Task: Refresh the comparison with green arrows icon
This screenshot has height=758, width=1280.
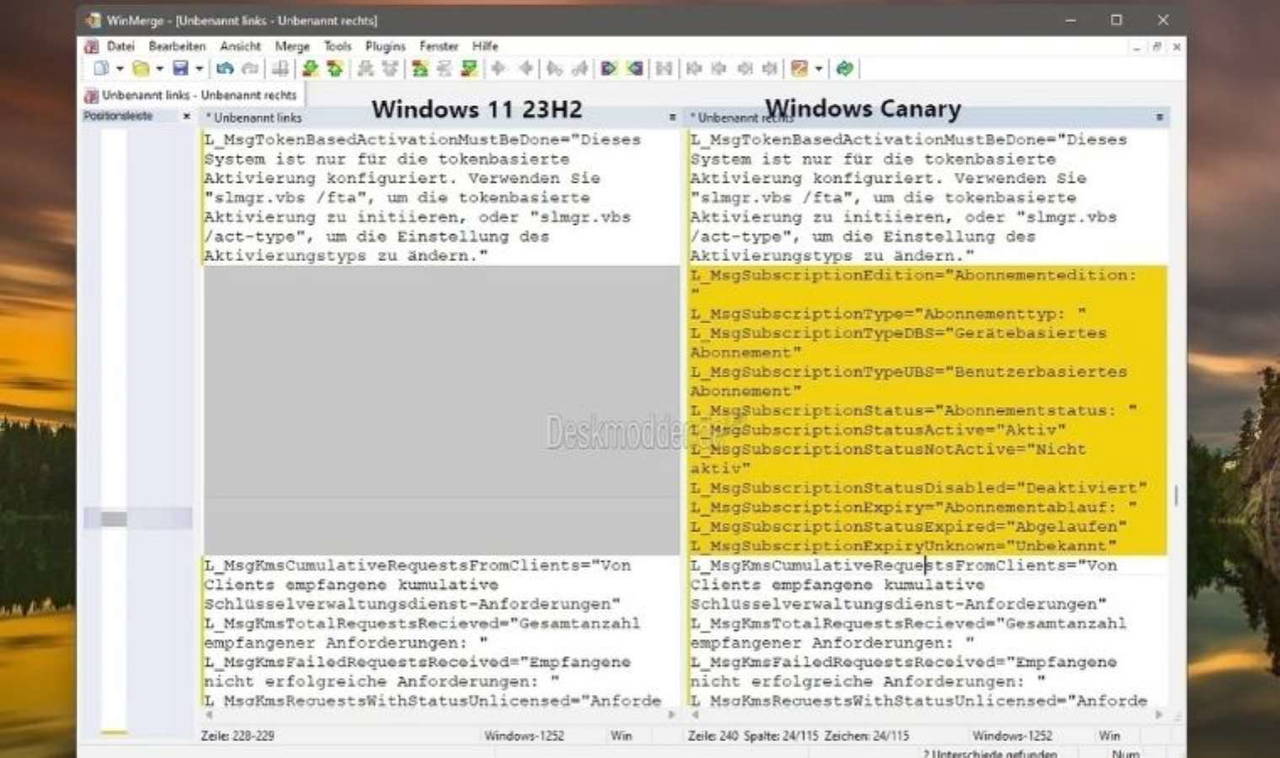Action: (846, 69)
